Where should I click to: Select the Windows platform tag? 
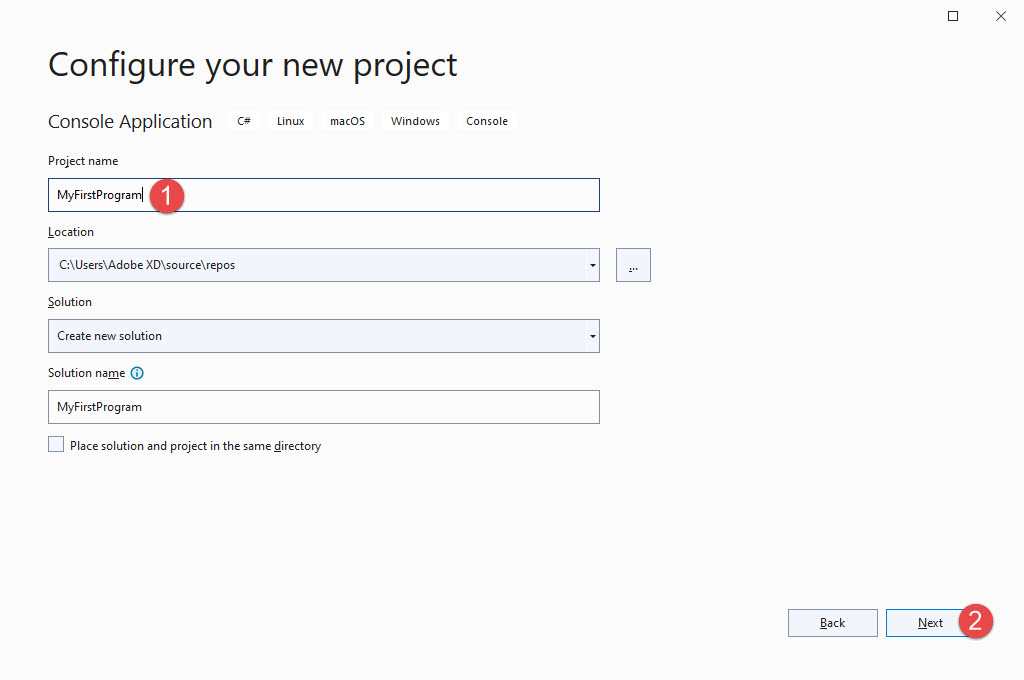pyautogui.click(x=414, y=120)
